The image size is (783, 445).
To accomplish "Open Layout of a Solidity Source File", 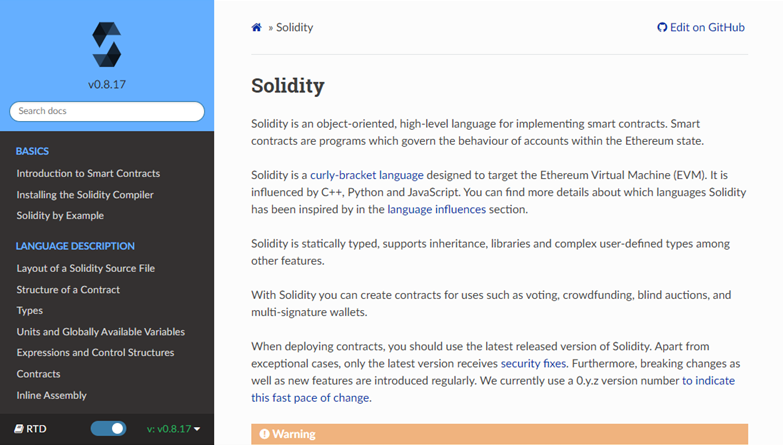I will point(86,268).
